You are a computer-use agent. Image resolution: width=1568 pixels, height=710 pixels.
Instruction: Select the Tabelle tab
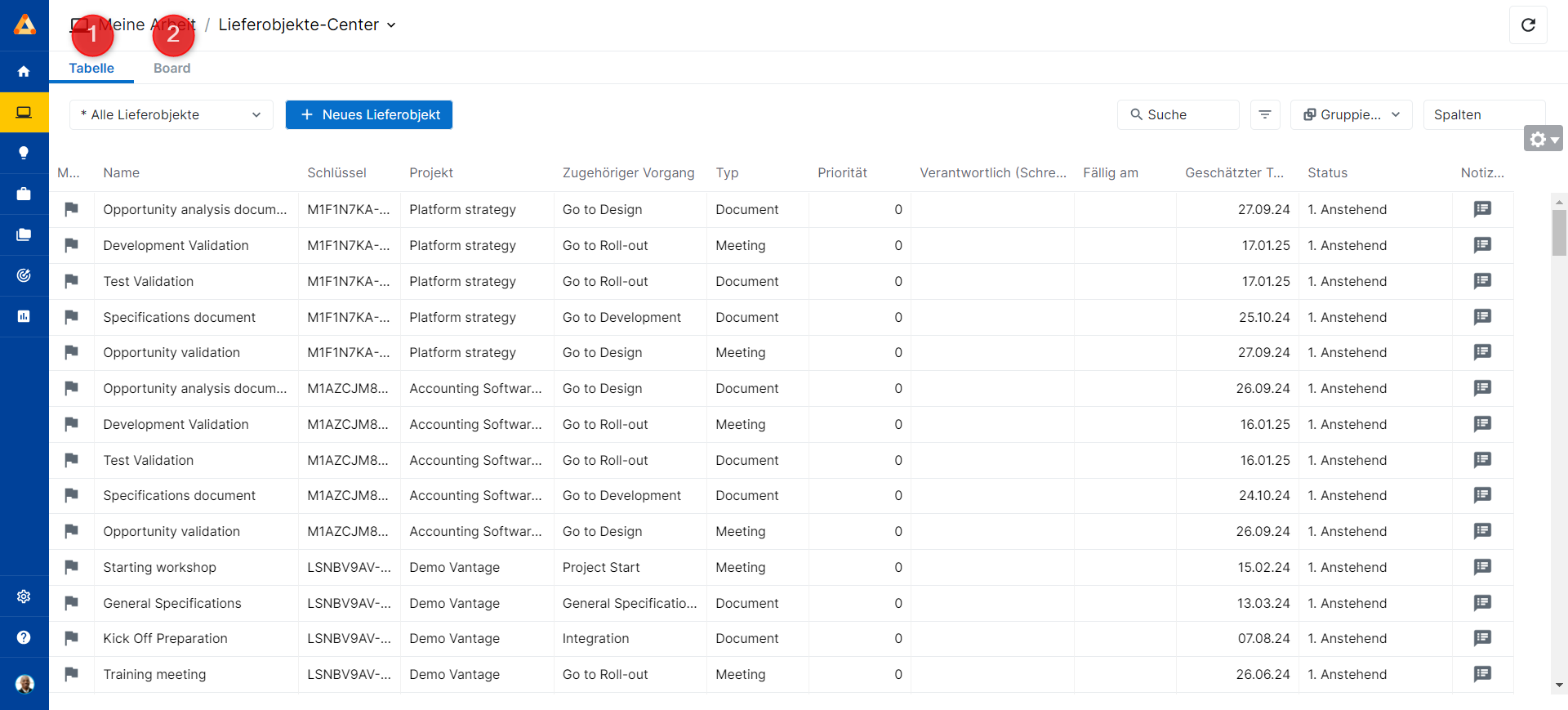91,69
